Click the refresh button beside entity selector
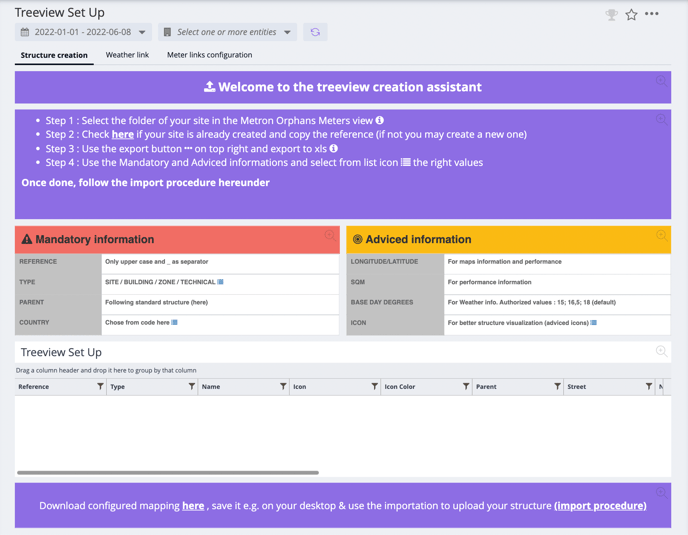The width and height of the screenshot is (688, 535). coord(315,32)
